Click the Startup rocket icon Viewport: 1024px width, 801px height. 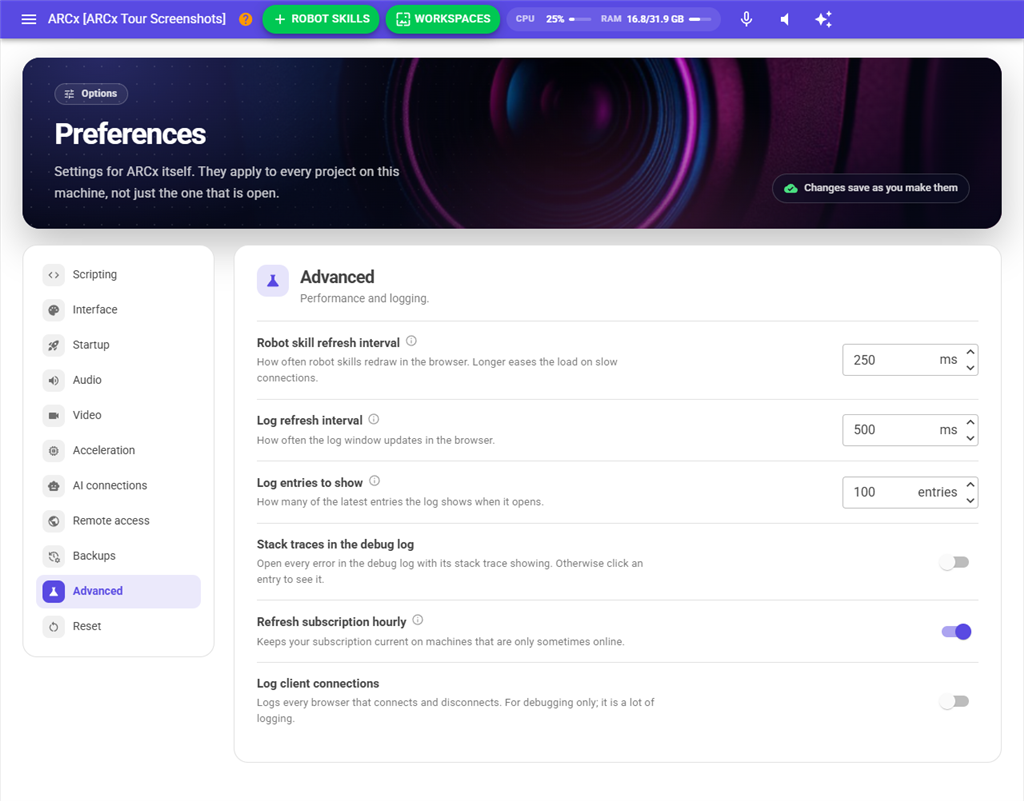click(x=54, y=345)
